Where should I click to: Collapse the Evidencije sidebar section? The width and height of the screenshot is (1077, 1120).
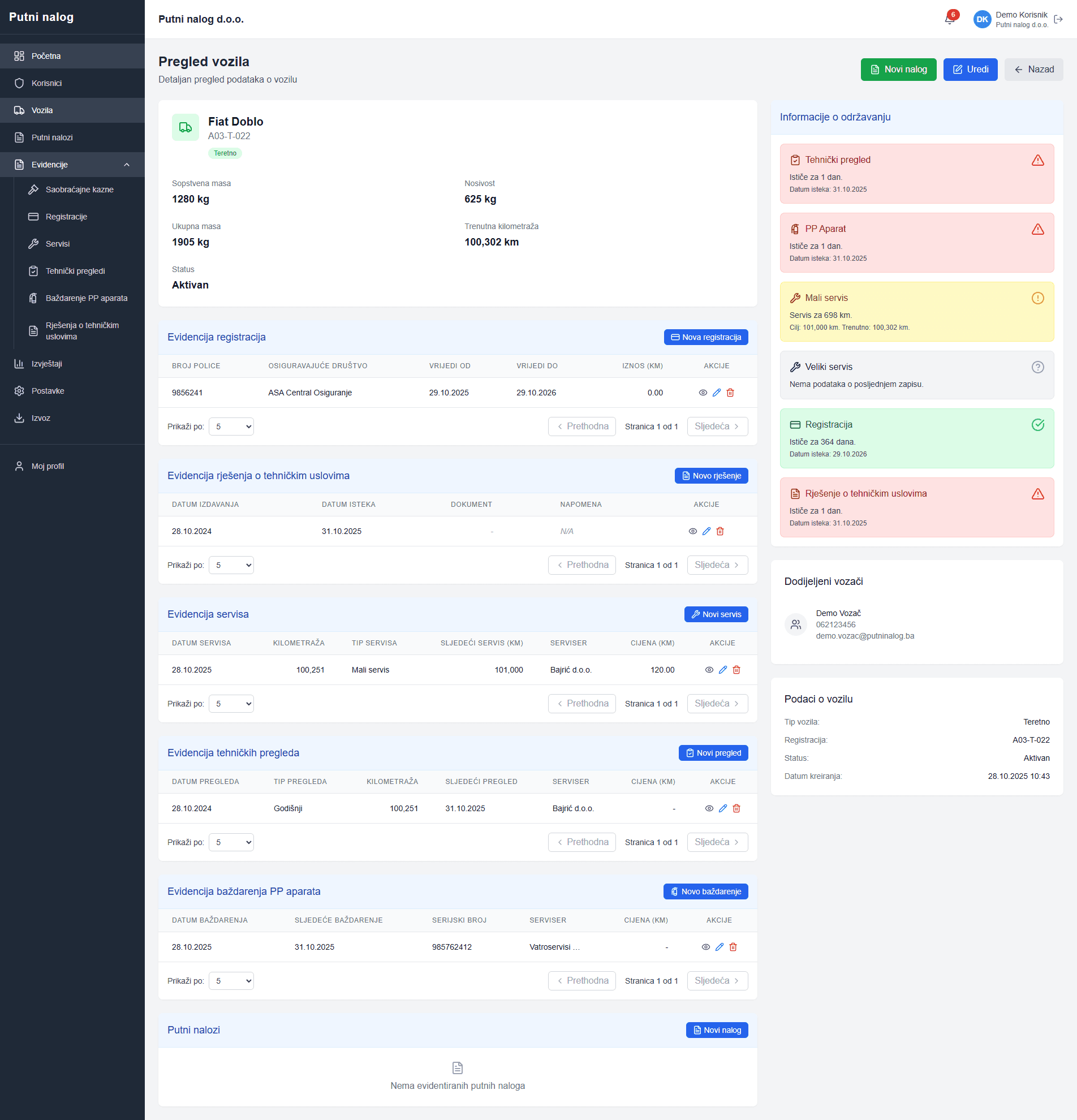(127, 165)
